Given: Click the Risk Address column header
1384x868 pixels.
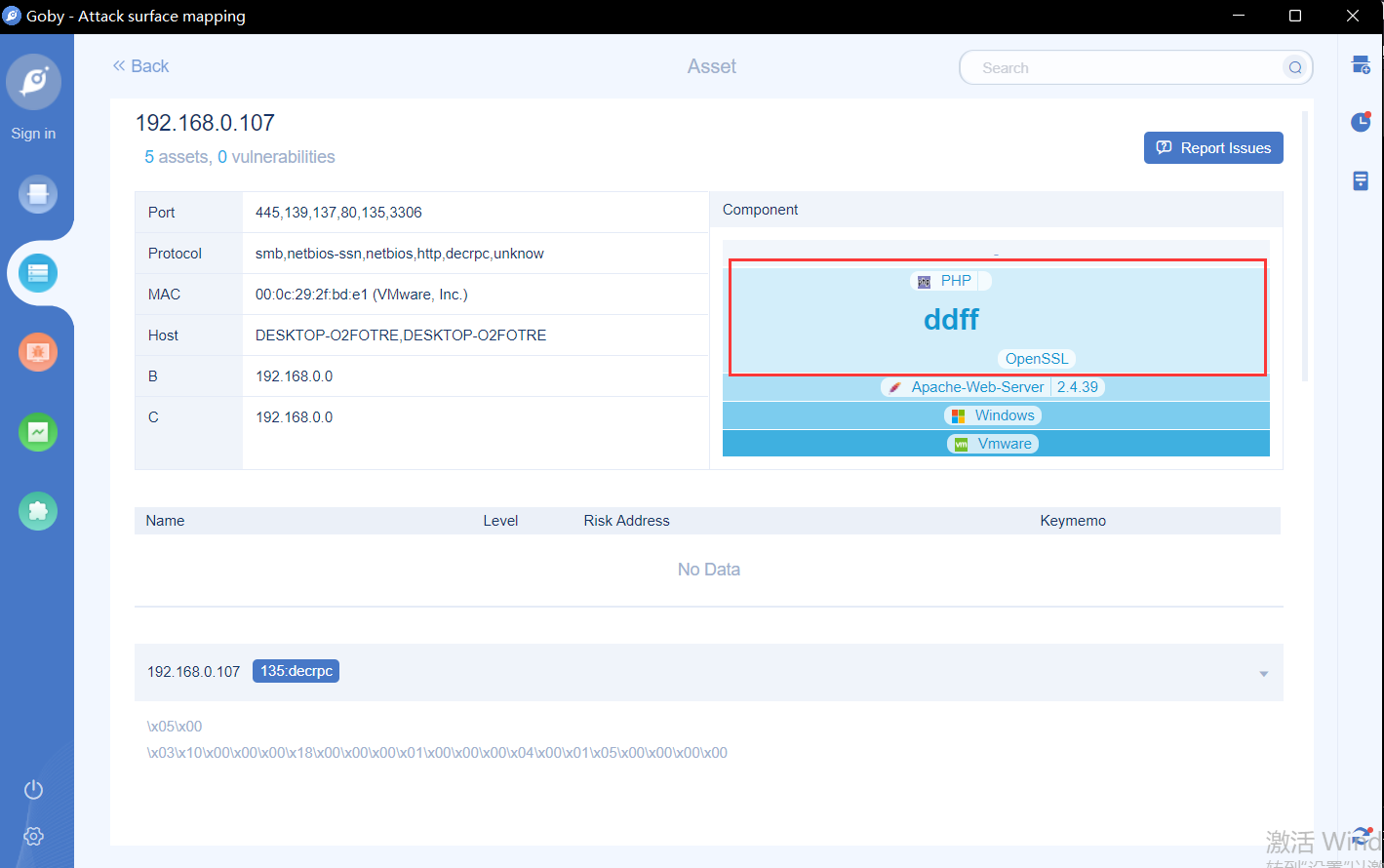Looking at the screenshot, I should 626,521.
